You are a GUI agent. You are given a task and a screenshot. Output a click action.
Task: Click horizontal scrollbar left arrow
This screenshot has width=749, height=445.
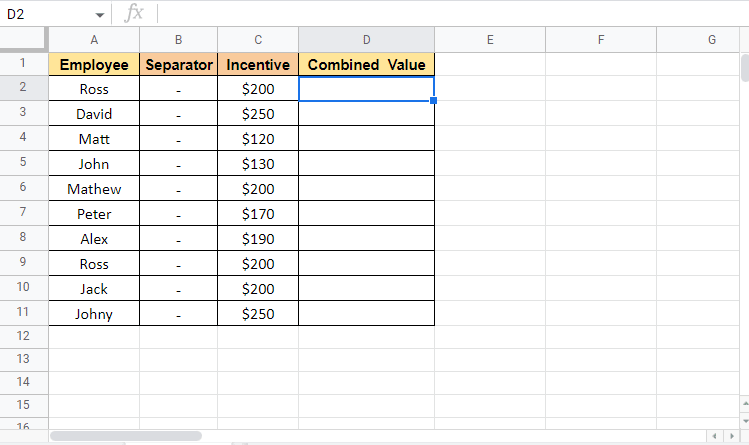(714, 437)
